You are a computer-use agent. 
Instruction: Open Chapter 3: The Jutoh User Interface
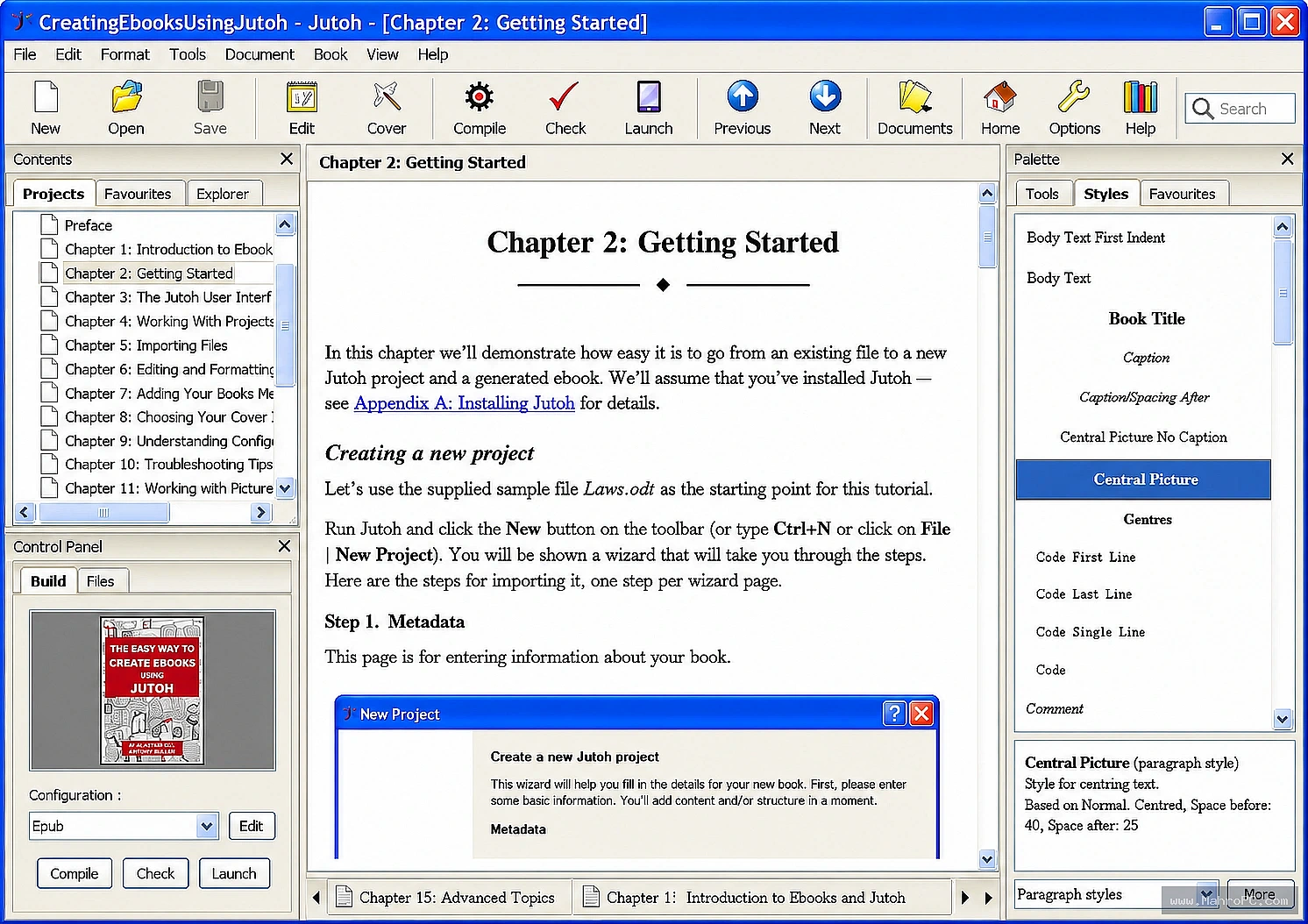pyautogui.click(x=167, y=297)
